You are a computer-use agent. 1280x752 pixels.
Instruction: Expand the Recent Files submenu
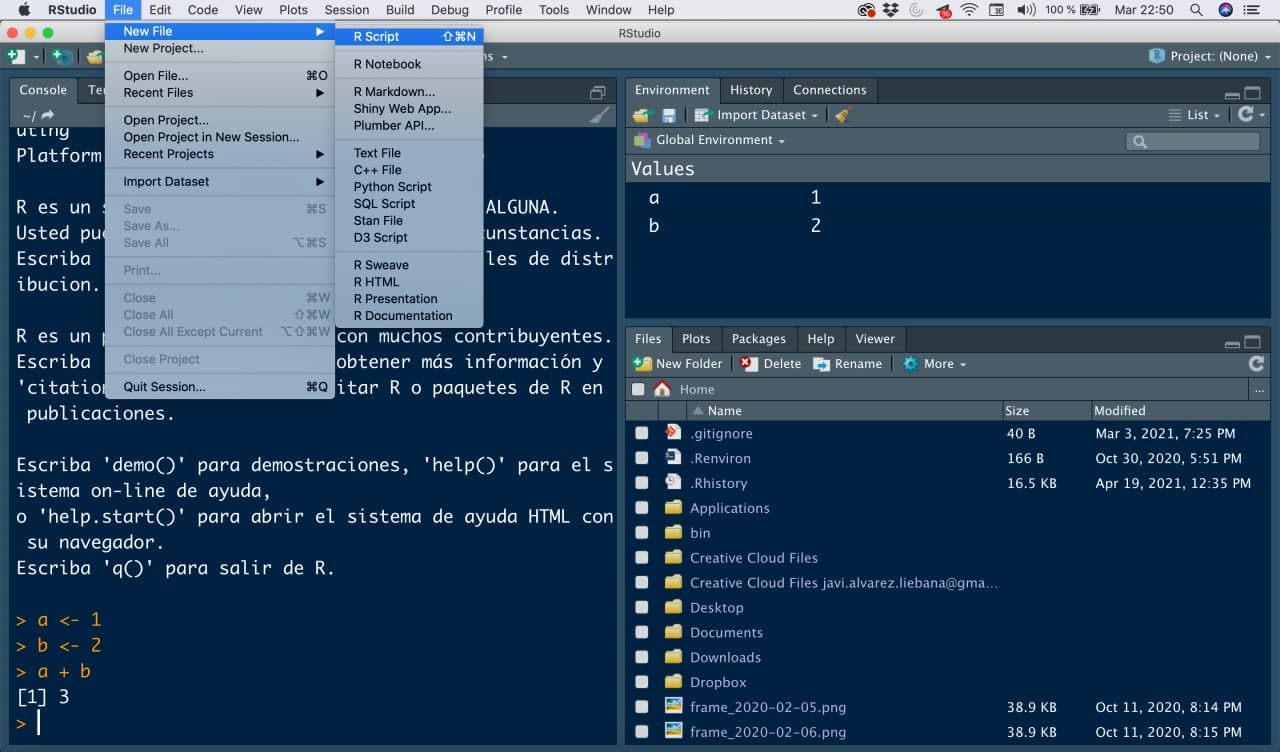coord(220,93)
